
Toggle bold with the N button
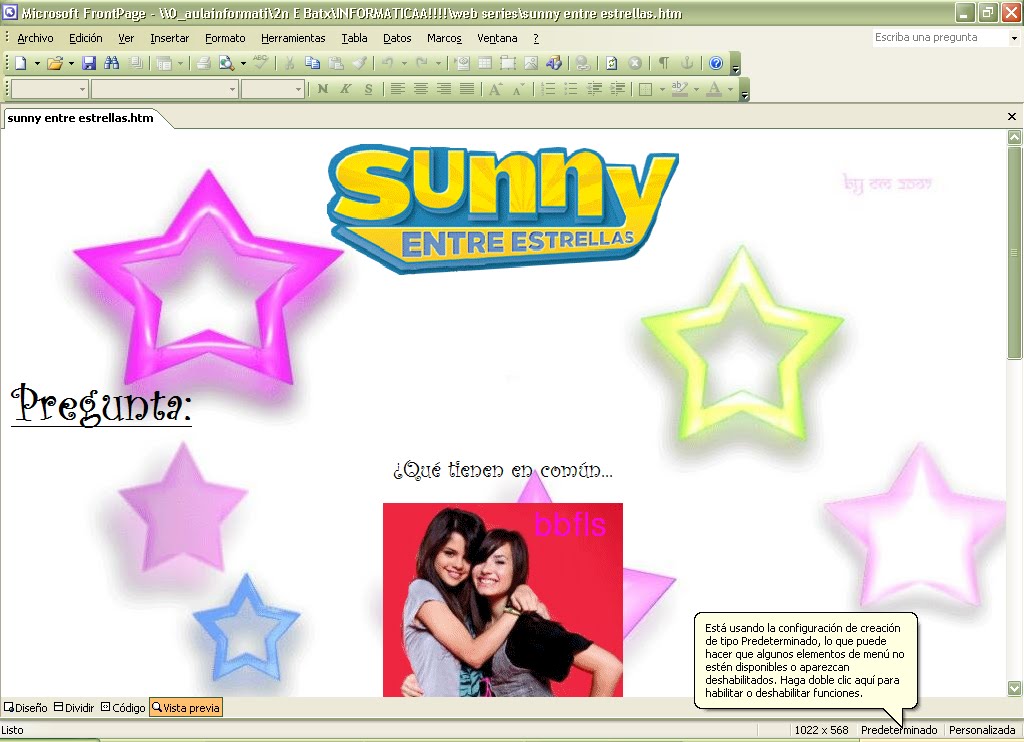pos(323,89)
